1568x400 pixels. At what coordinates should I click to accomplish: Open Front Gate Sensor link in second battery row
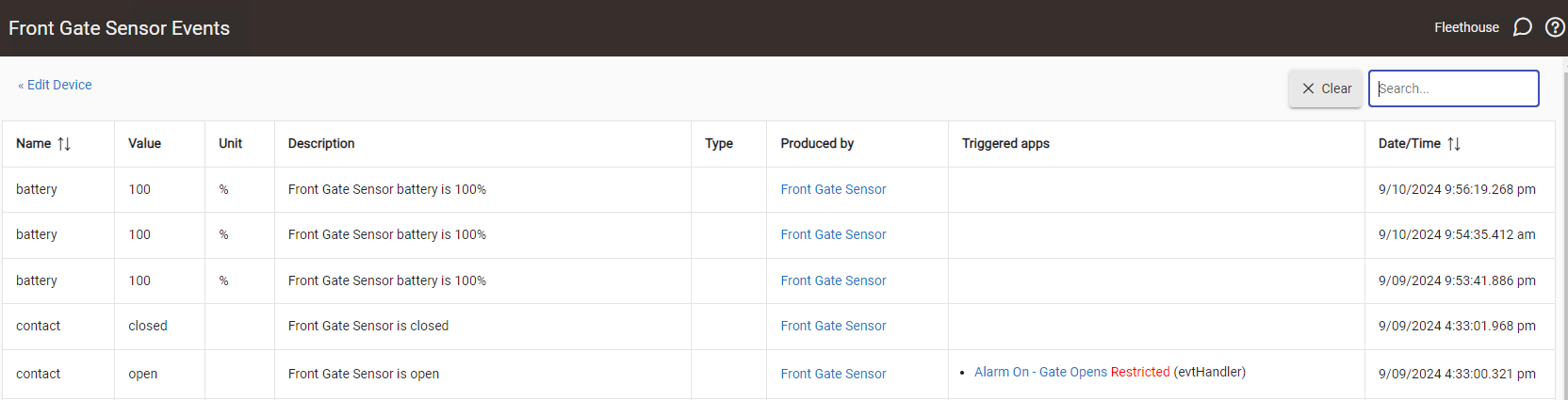click(833, 234)
